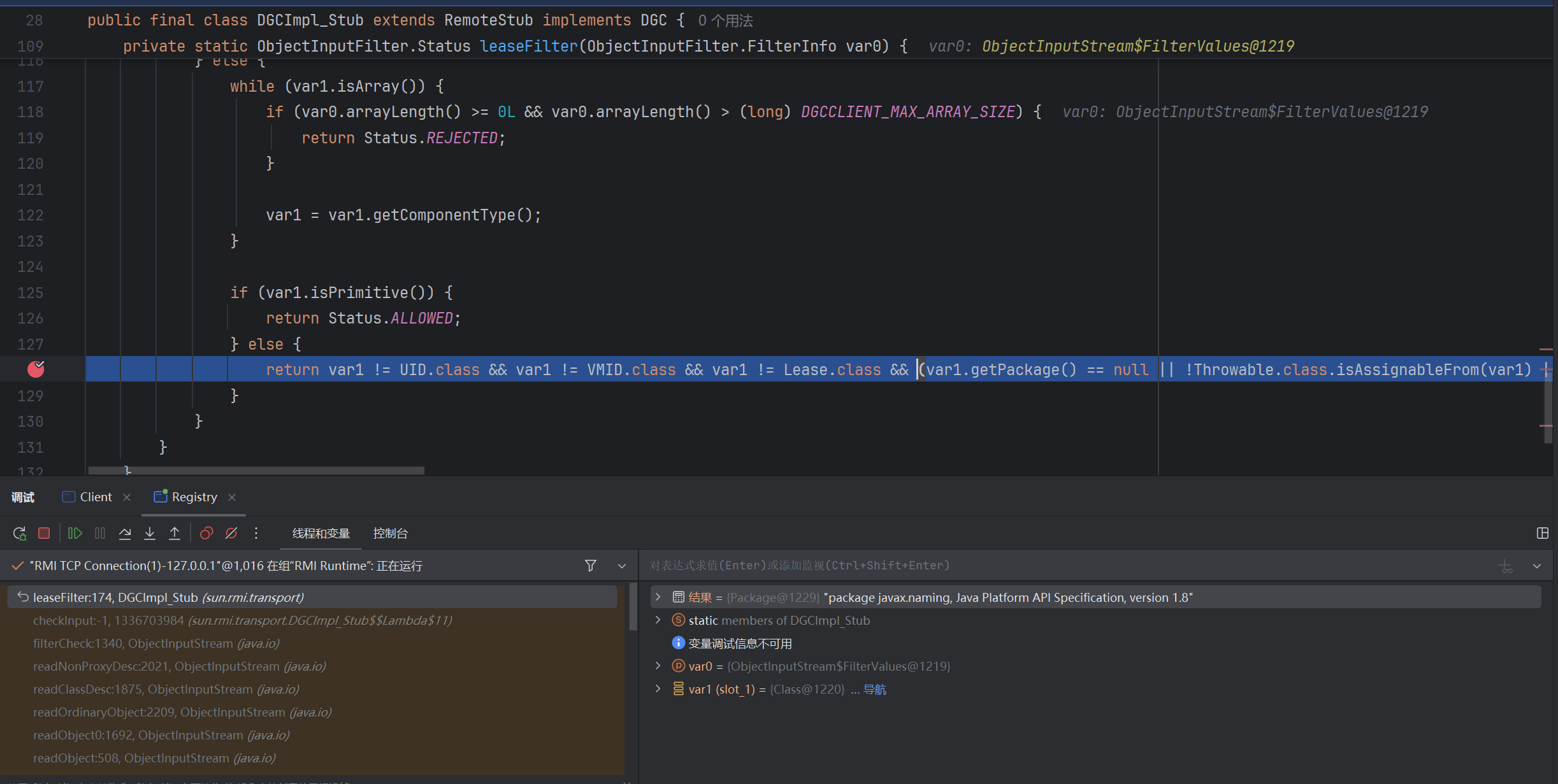
Task: Switch to the Client debug tab
Action: coord(96,497)
